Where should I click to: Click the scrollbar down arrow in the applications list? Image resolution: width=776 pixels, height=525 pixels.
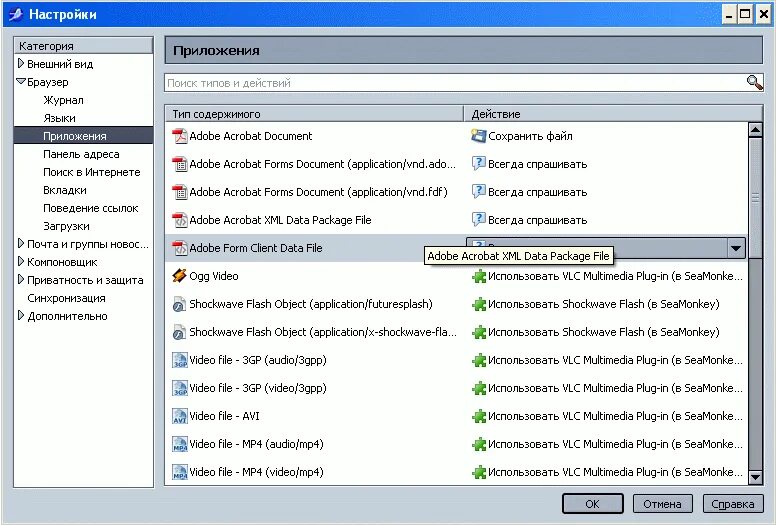[x=755, y=477]
